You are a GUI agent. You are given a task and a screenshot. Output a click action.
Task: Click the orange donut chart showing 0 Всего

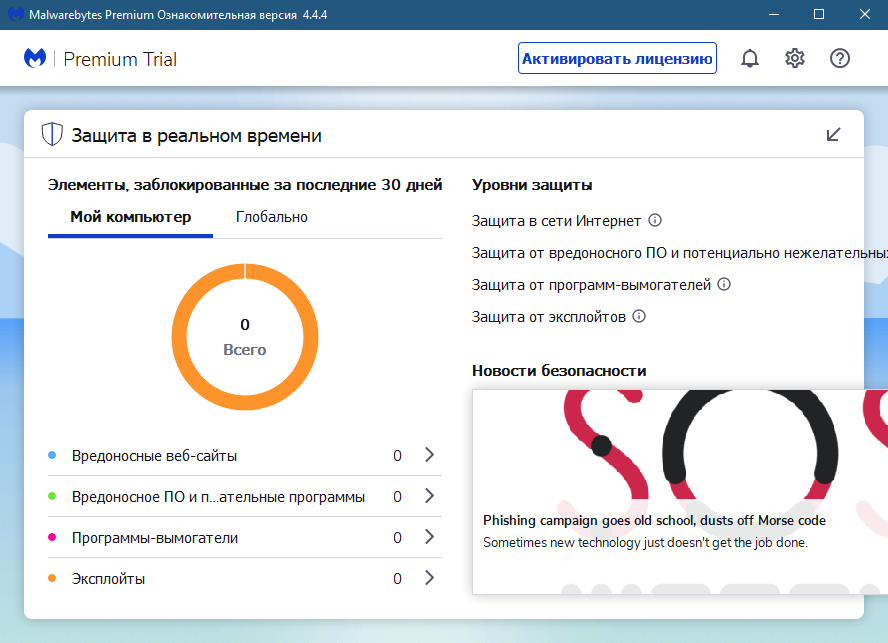pyautogui.click(x=245, y=337)
